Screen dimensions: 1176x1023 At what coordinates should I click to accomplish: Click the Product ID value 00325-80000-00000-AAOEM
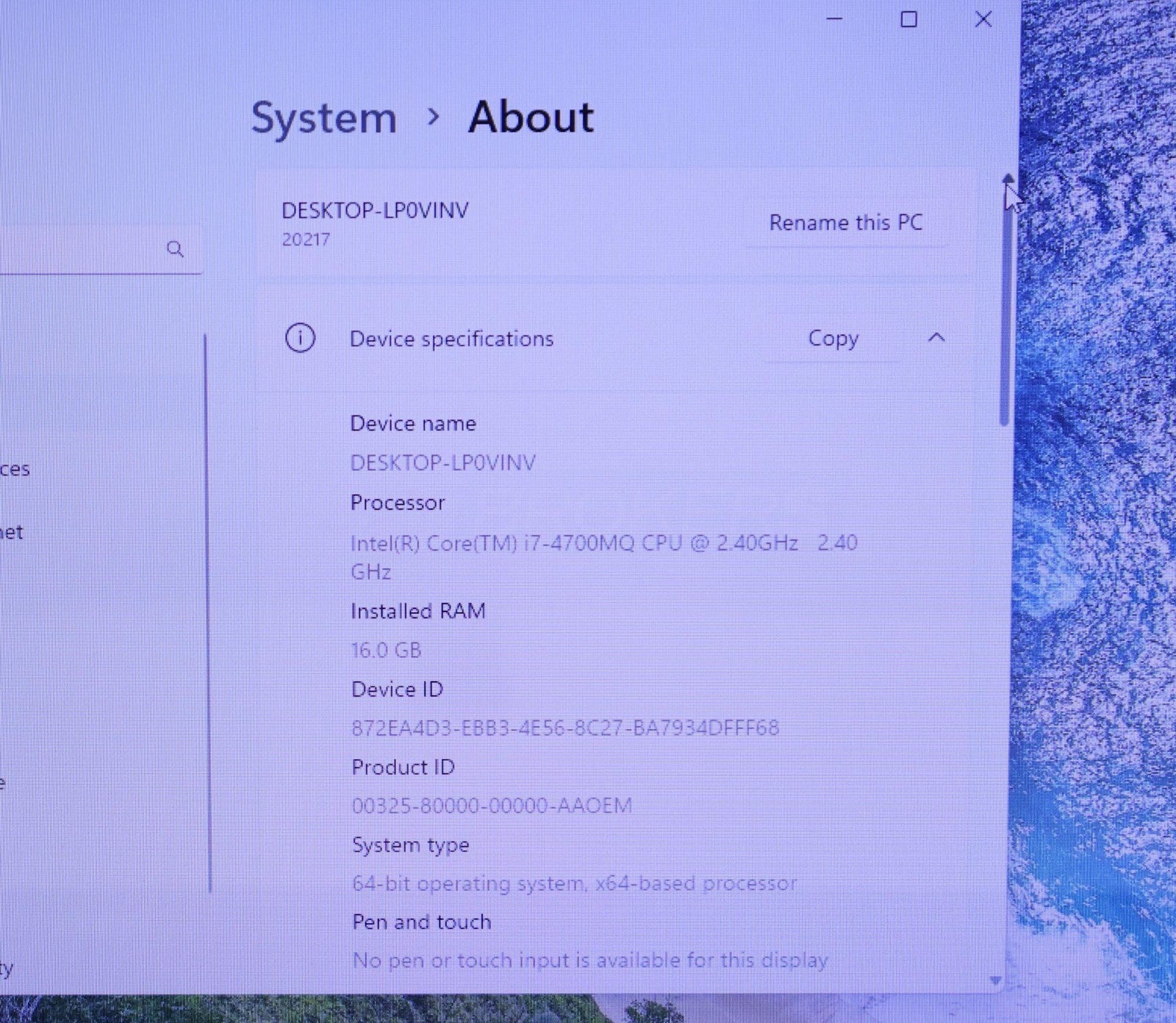pyautogui.click(x=492, y=805)
